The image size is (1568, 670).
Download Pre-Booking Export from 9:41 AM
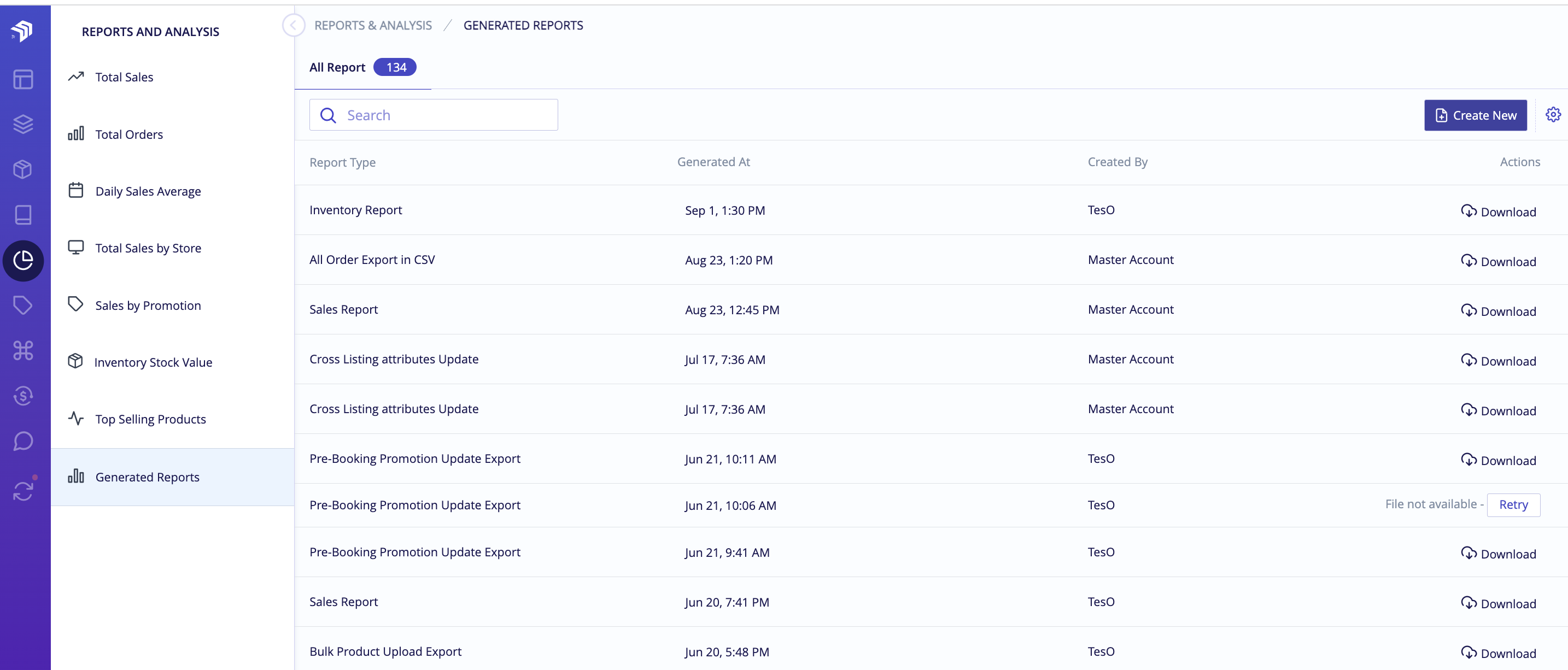tap(1498, 554)
